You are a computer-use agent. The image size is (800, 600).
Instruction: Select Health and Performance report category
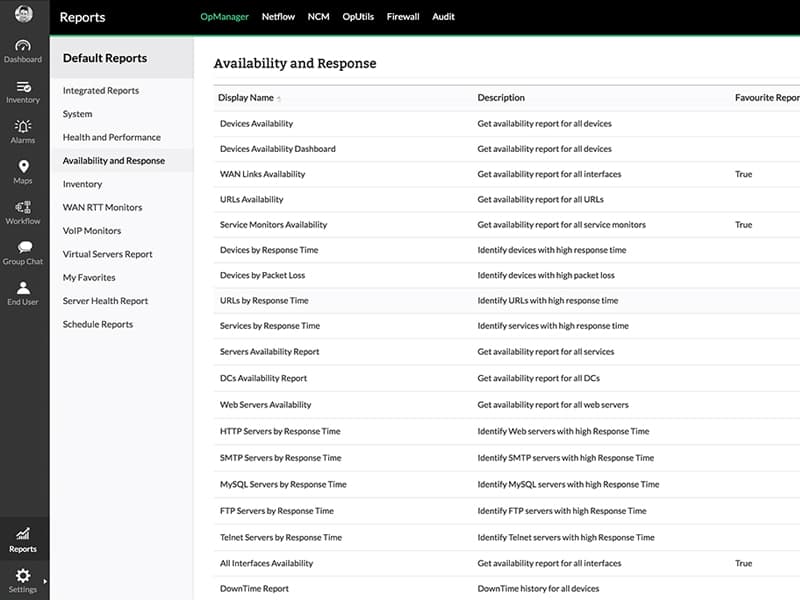(111, 137)
